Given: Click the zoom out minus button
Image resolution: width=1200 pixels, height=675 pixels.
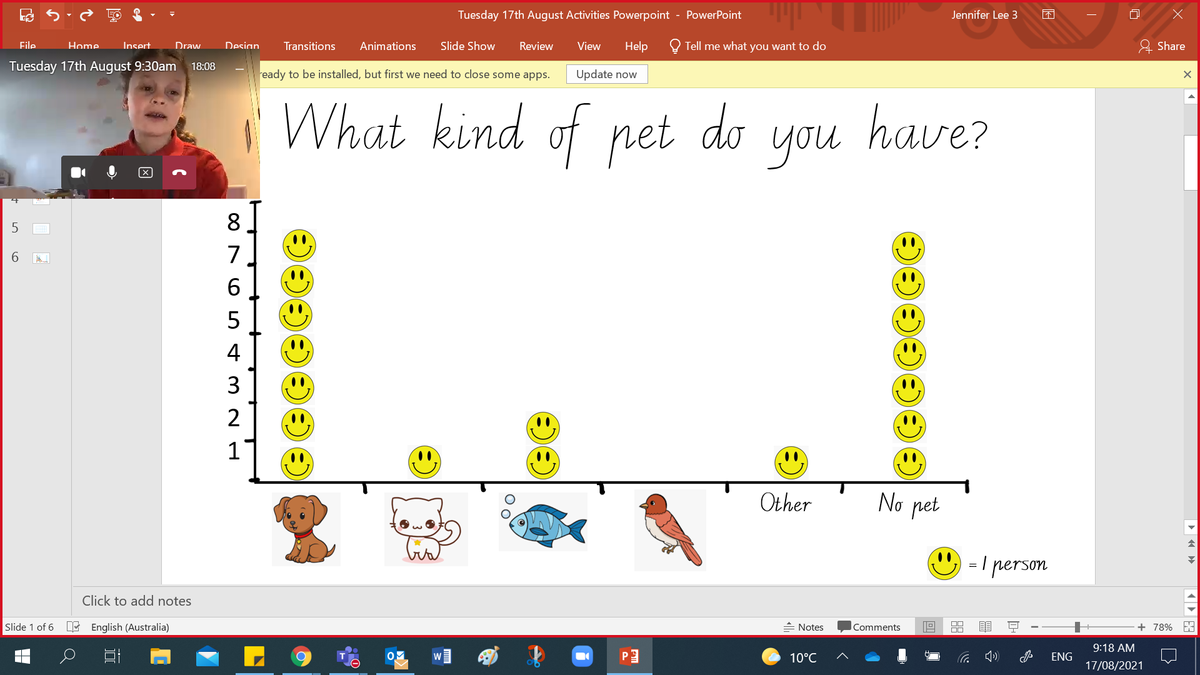Looking at the screenshot, I should click(x=1036, y=627).
